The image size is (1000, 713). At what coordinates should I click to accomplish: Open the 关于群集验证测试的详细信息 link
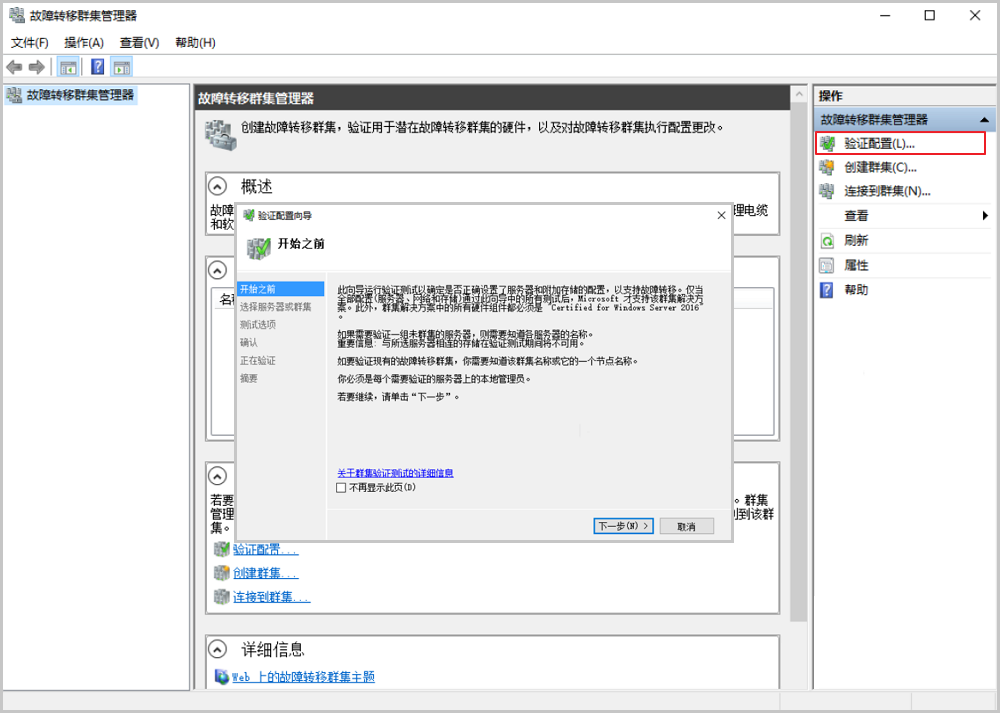(x=395, y=472)
